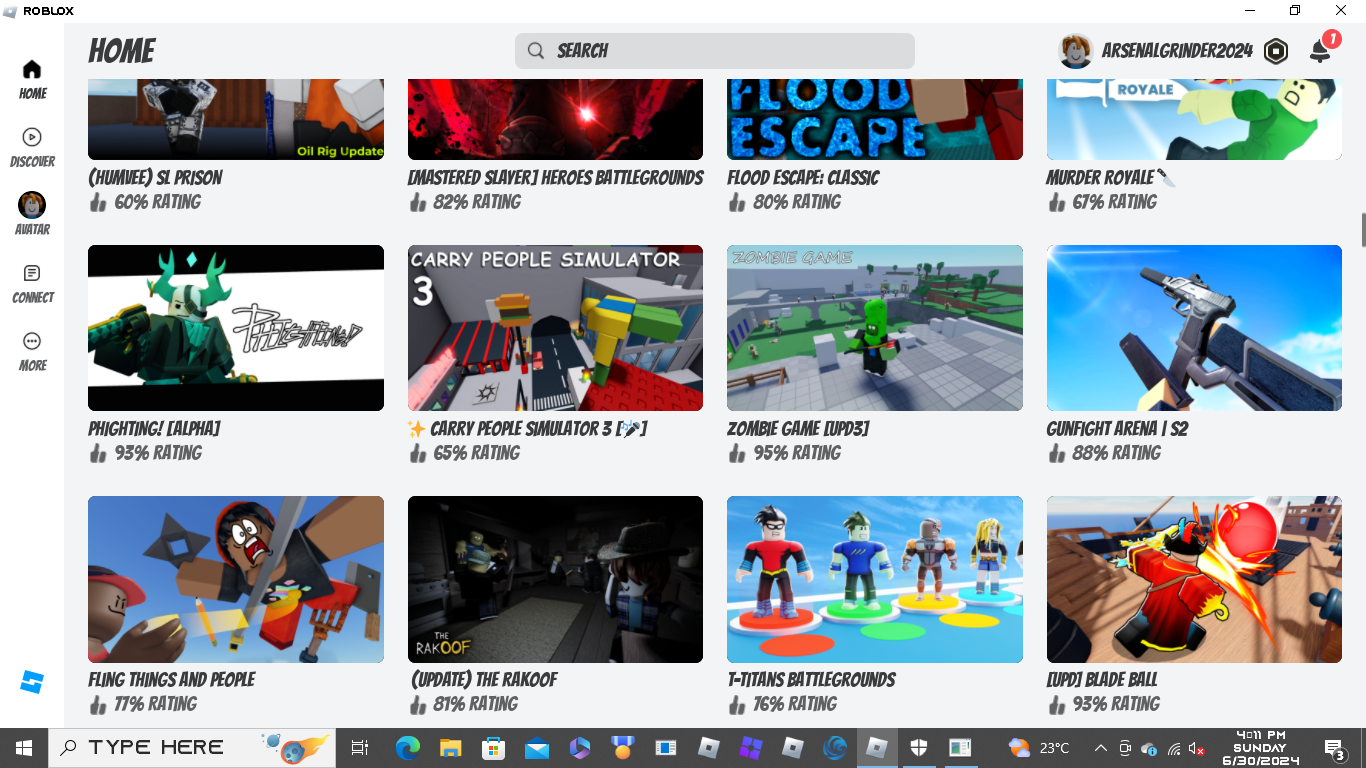1366x768 pixels.
Task: Click thumbs-up icon under Fling Things and People
Action: 97,704
